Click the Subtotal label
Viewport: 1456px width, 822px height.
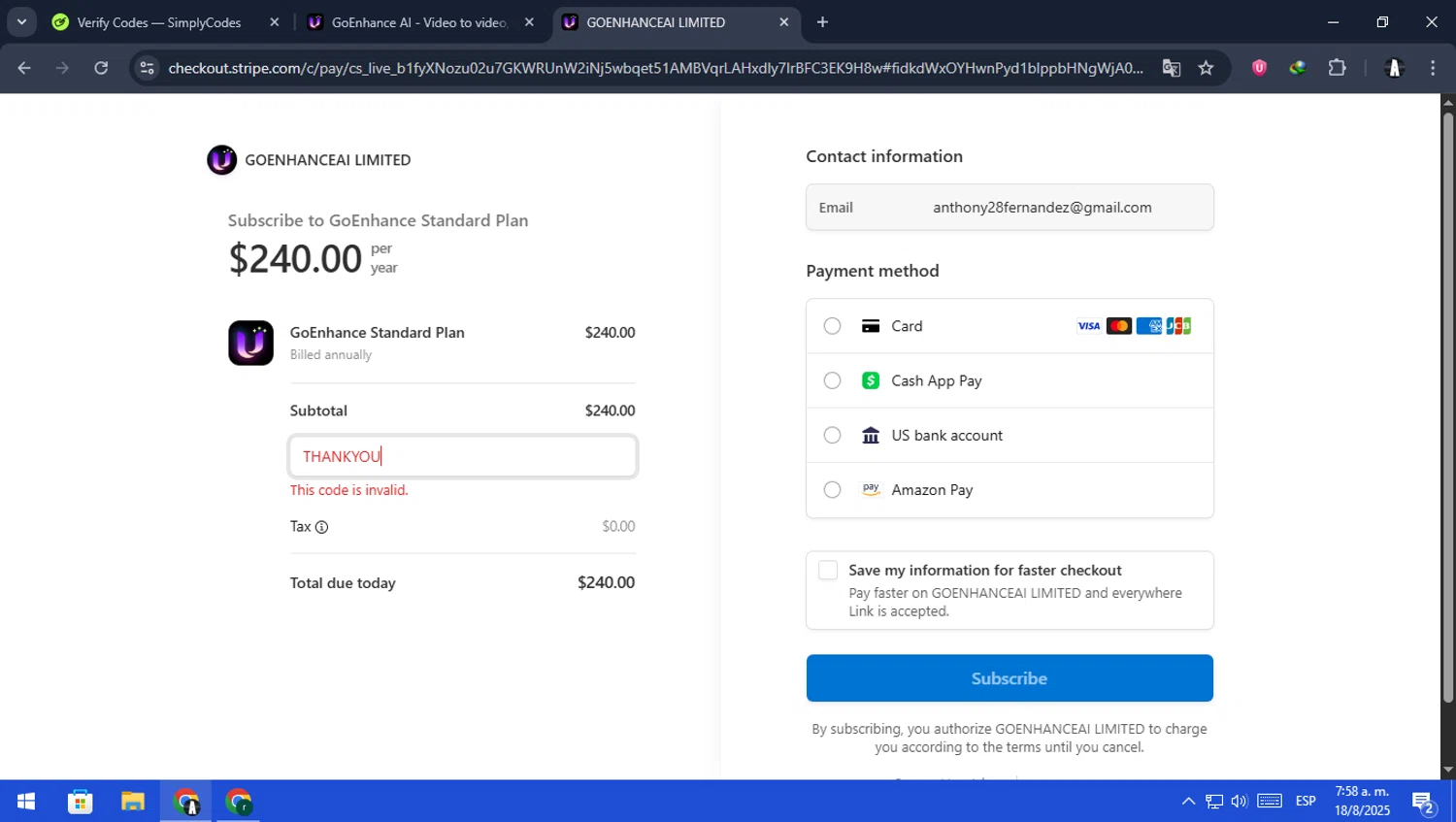click(x=318, y=411)
